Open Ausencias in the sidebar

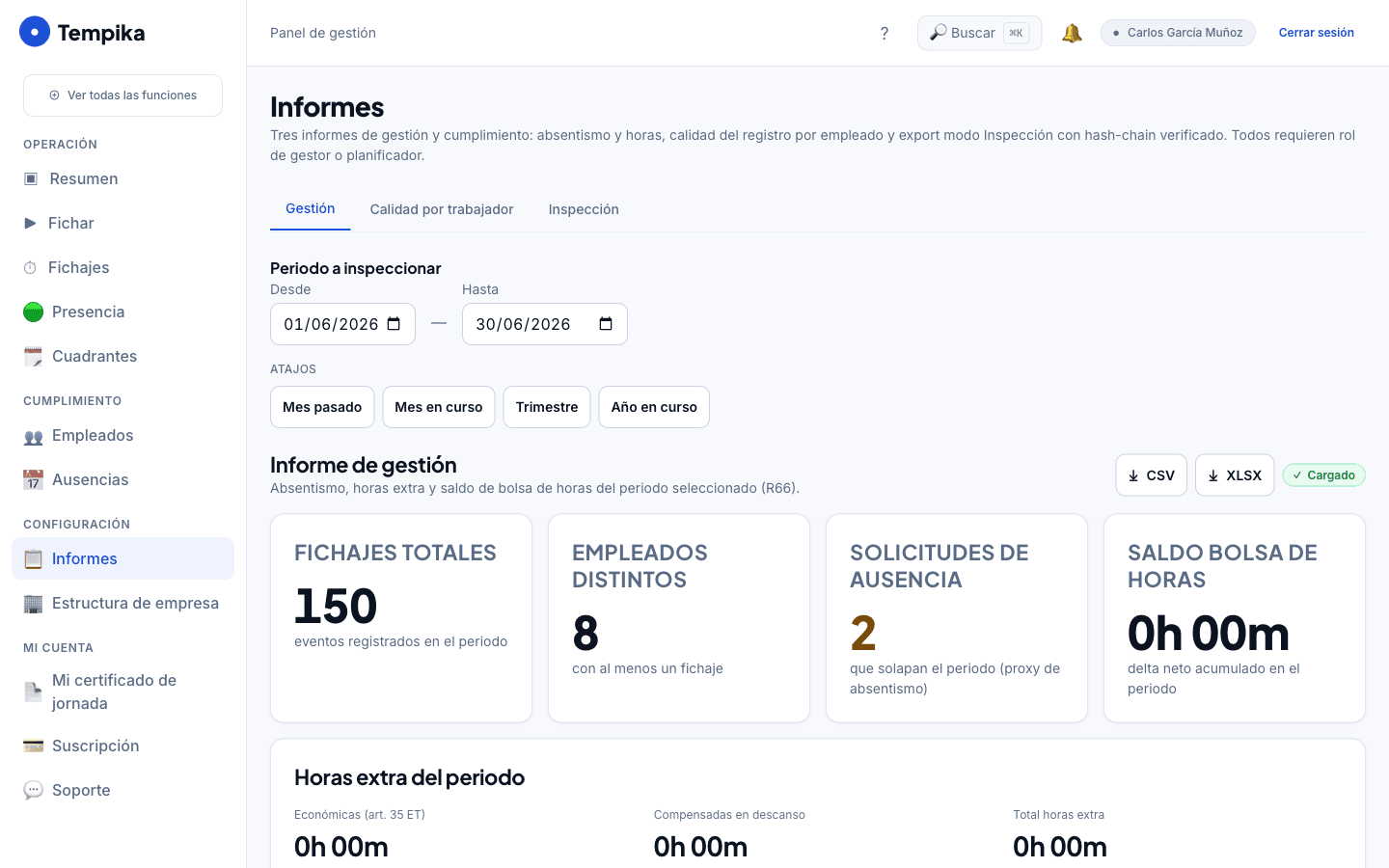(123, 479)
